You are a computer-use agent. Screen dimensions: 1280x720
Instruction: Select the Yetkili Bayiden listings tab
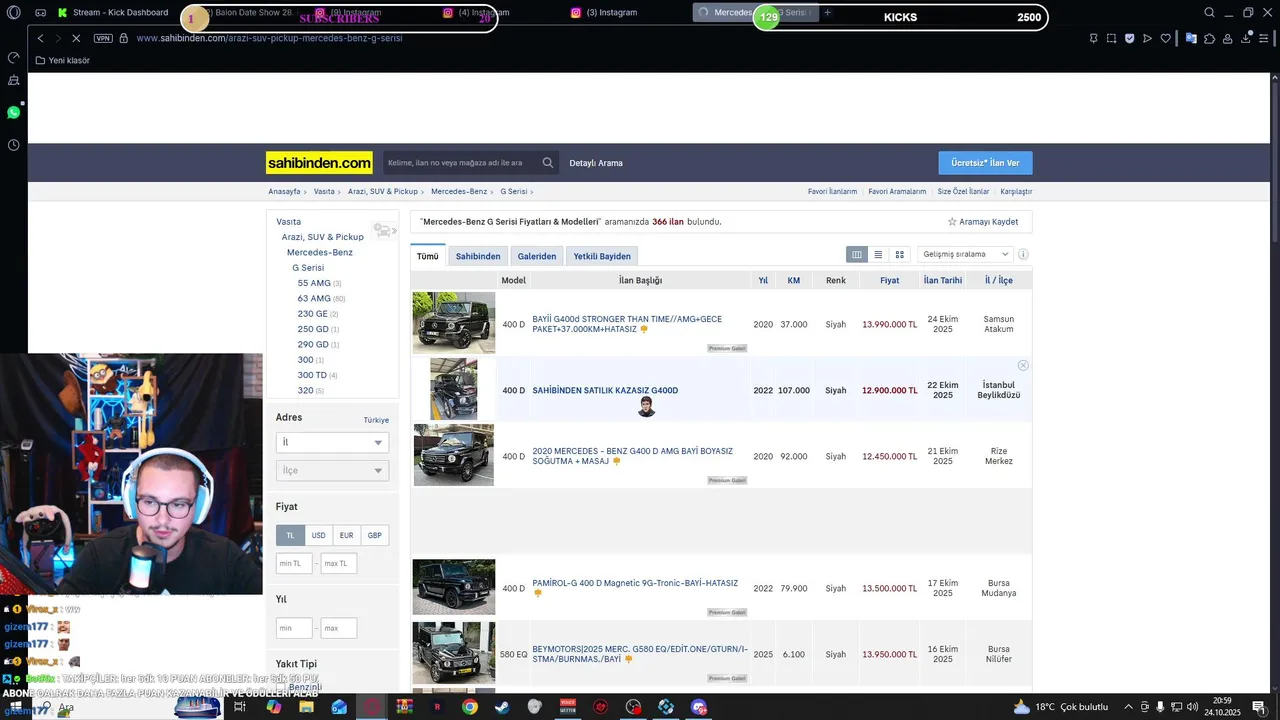pyautogui.click(x=602, y=256)
